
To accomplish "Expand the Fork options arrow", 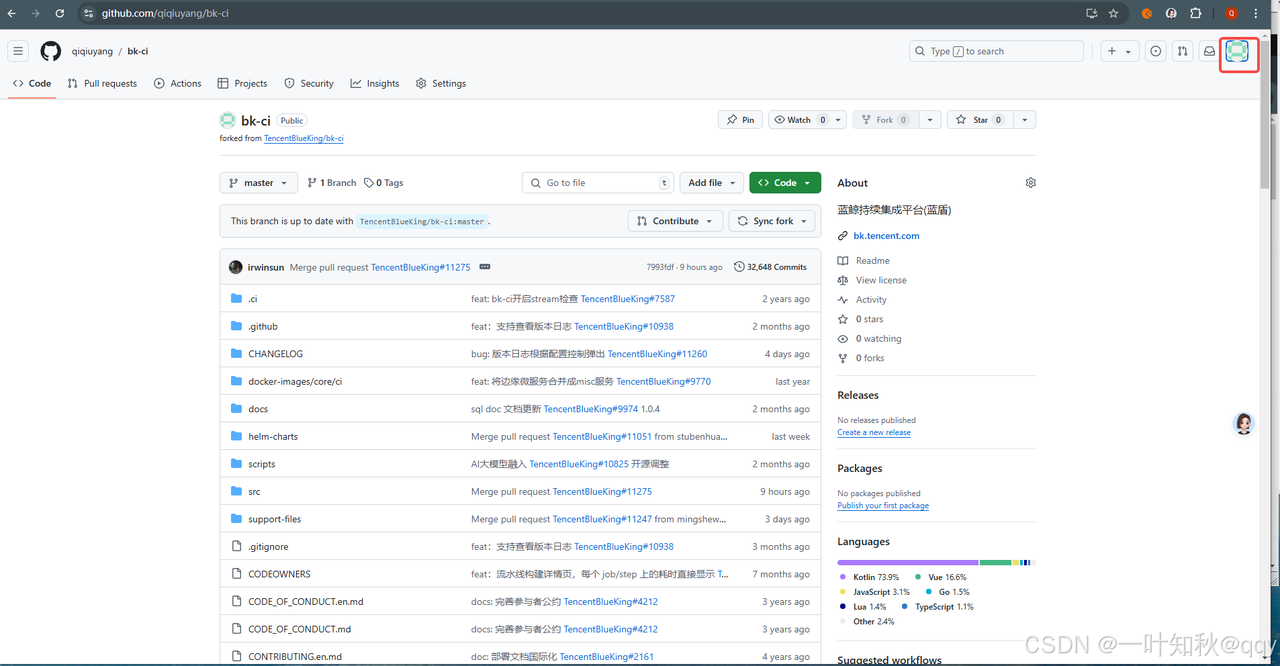I will (x=930, y=120).
